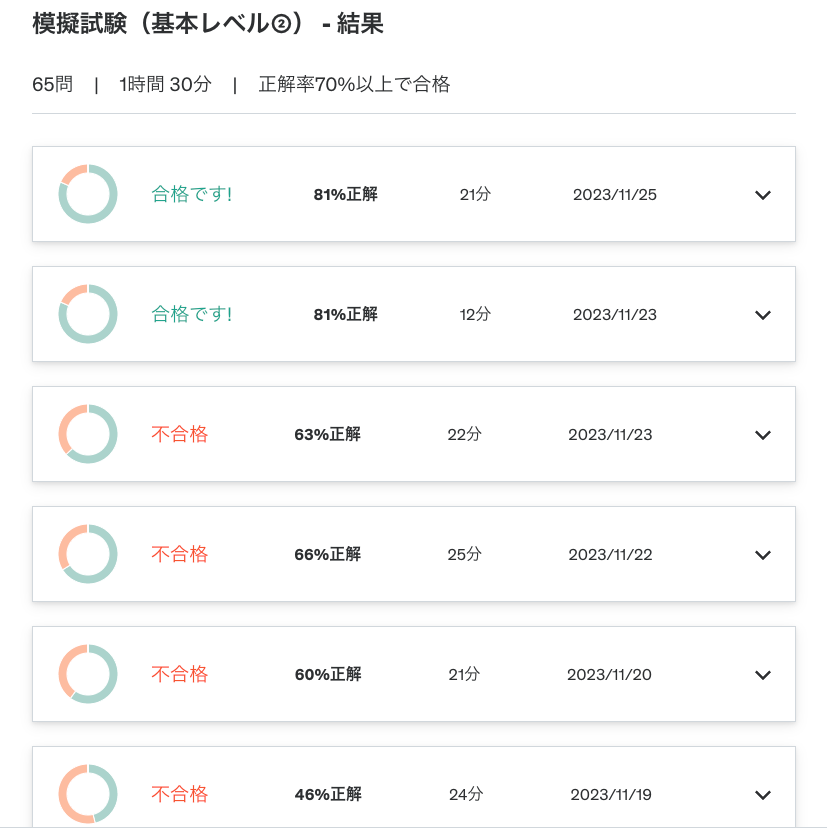
Task: Click the 46%正解 score text
Action: pyautogui.click(x=328, y=794)
